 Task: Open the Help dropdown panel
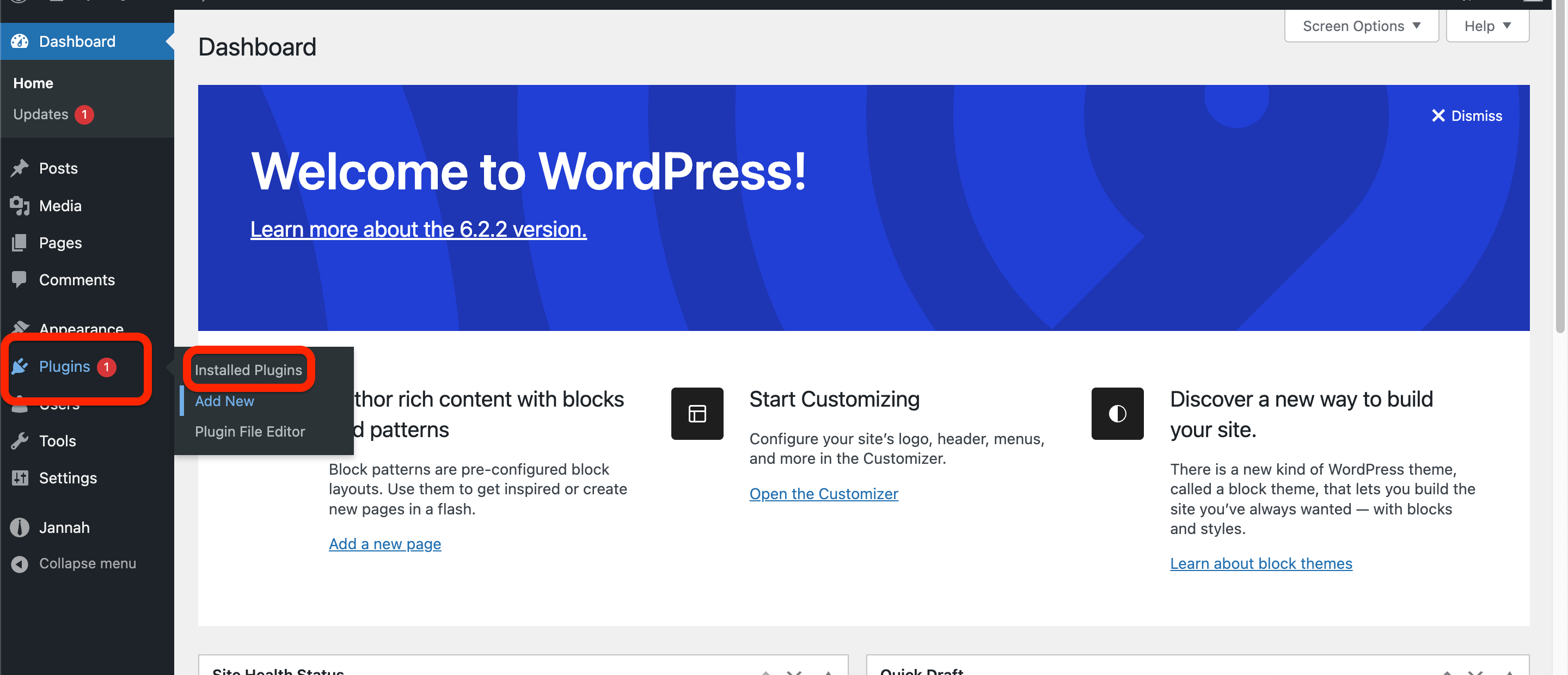coord(1487,26)
